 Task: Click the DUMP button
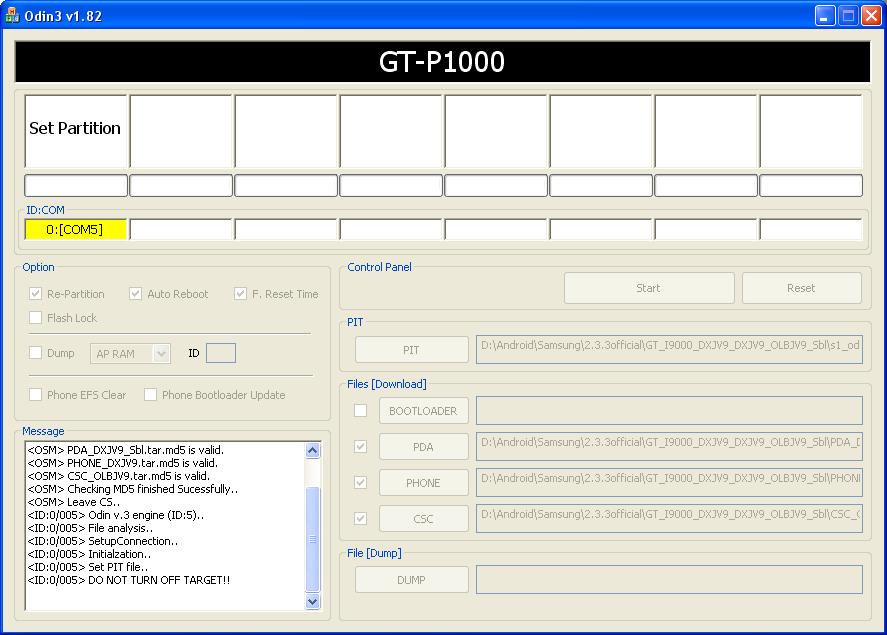coord(411,580)
